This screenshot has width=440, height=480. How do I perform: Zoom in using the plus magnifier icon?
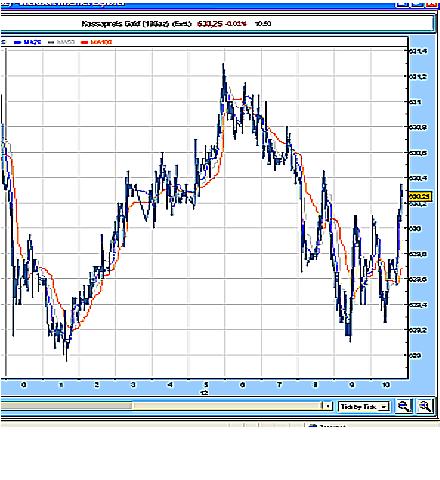coord(424,406)
